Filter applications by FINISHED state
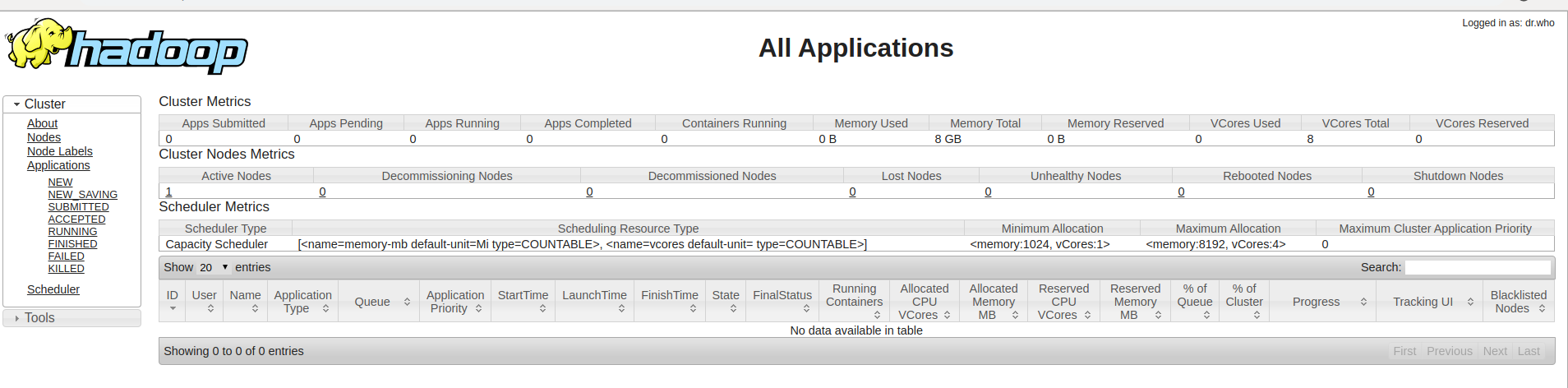 [72, 244]
